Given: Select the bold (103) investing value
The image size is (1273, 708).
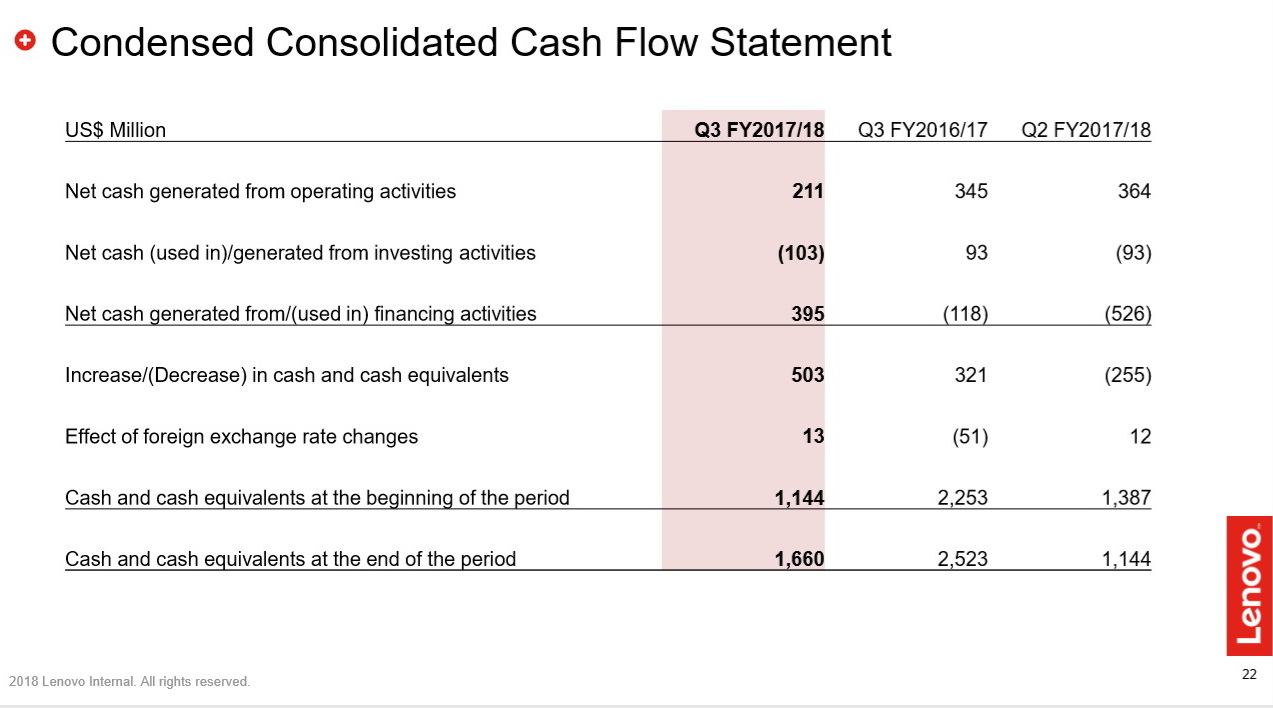Looking at the screenshot, I should click(x=801, y=253).
